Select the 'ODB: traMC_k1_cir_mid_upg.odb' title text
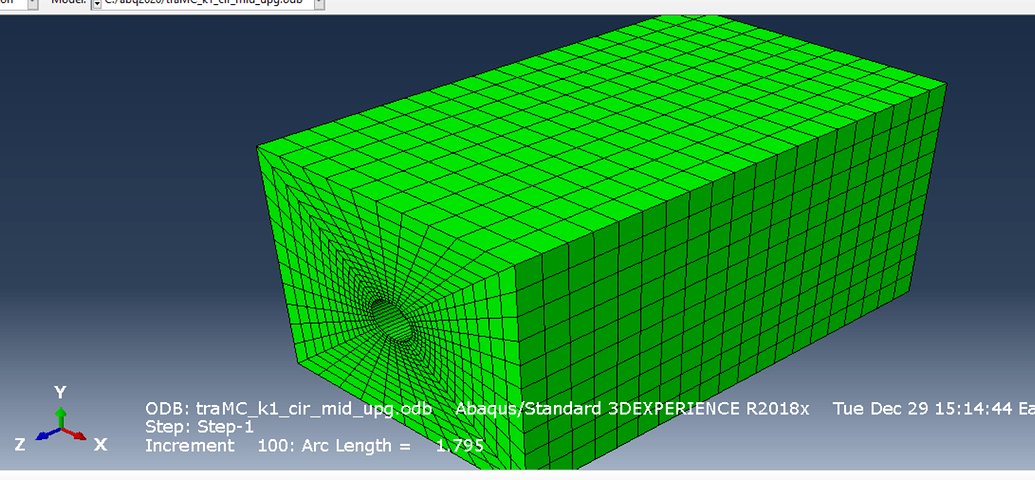 288,409
